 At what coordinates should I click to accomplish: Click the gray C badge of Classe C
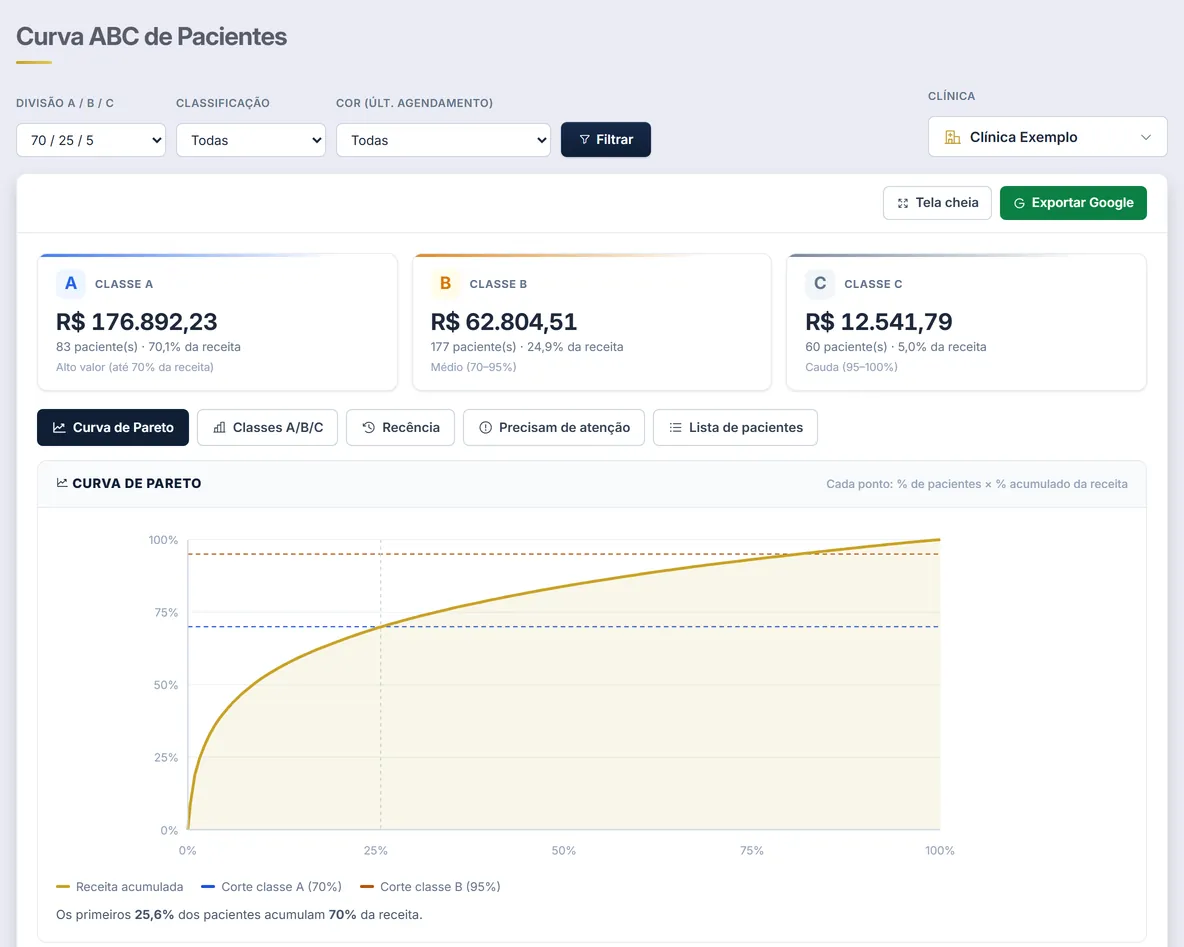point(819,283)
